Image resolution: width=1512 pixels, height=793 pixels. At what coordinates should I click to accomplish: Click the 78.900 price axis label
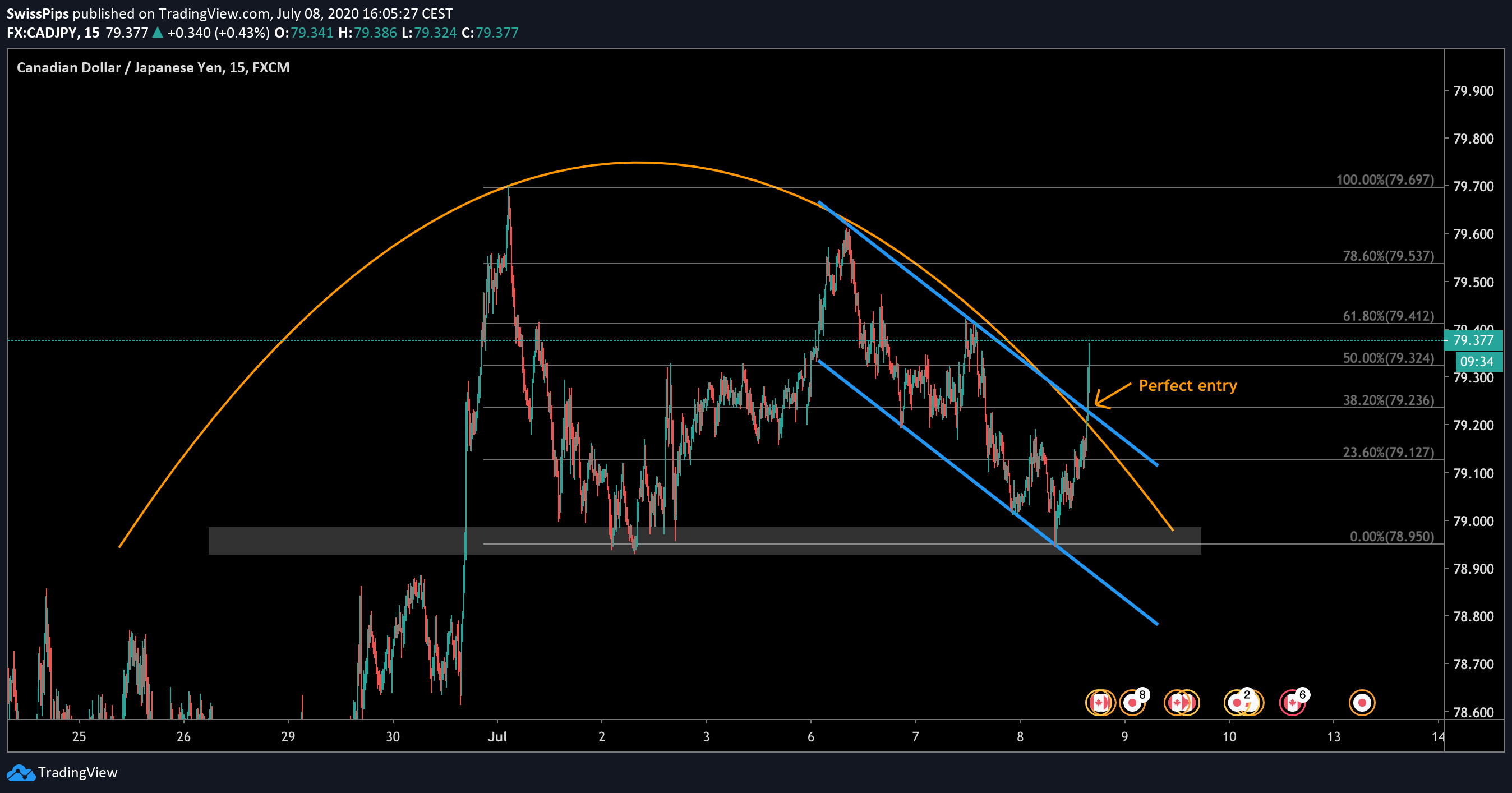[1473, 568]
